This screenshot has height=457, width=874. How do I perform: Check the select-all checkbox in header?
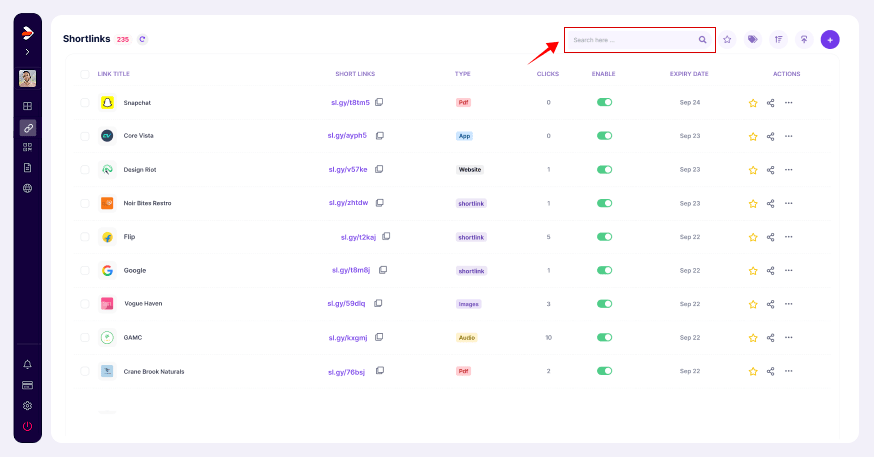tap(85, 74)
